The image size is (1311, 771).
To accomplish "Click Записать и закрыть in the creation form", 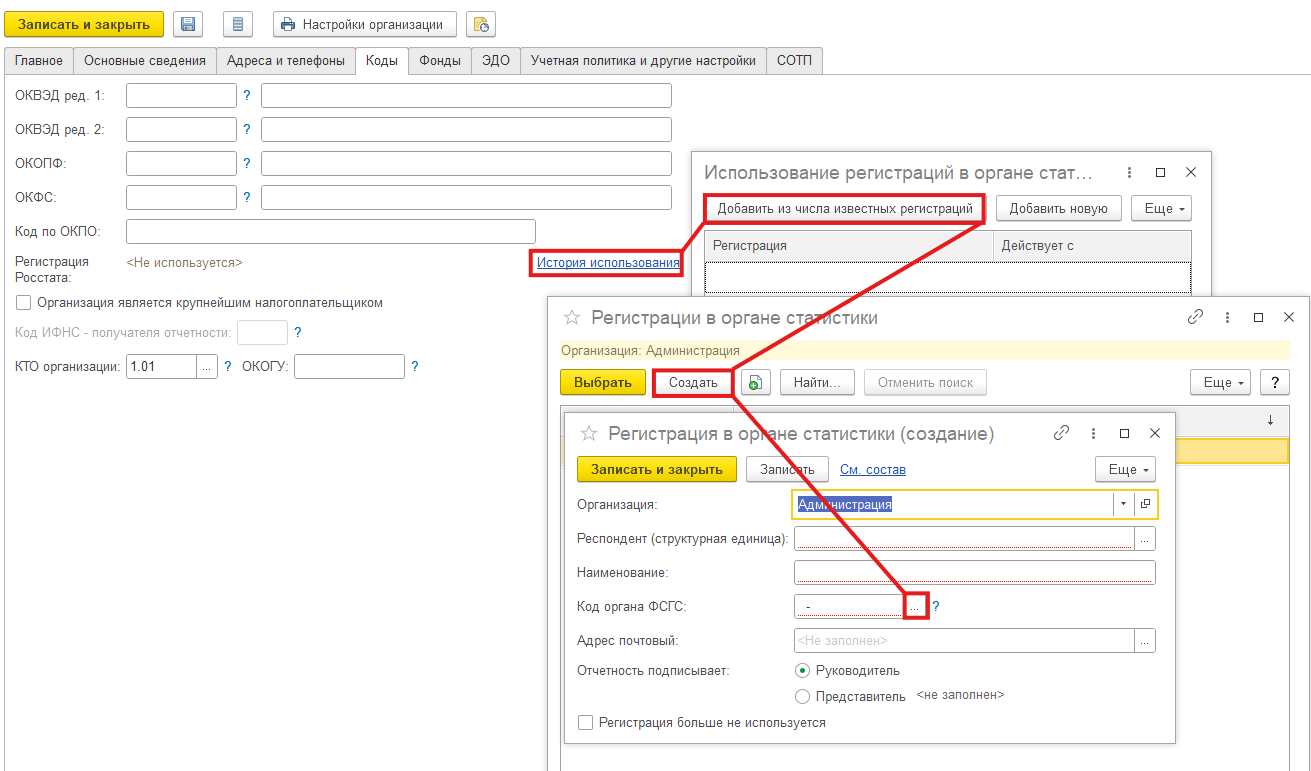I will point(657,469).
